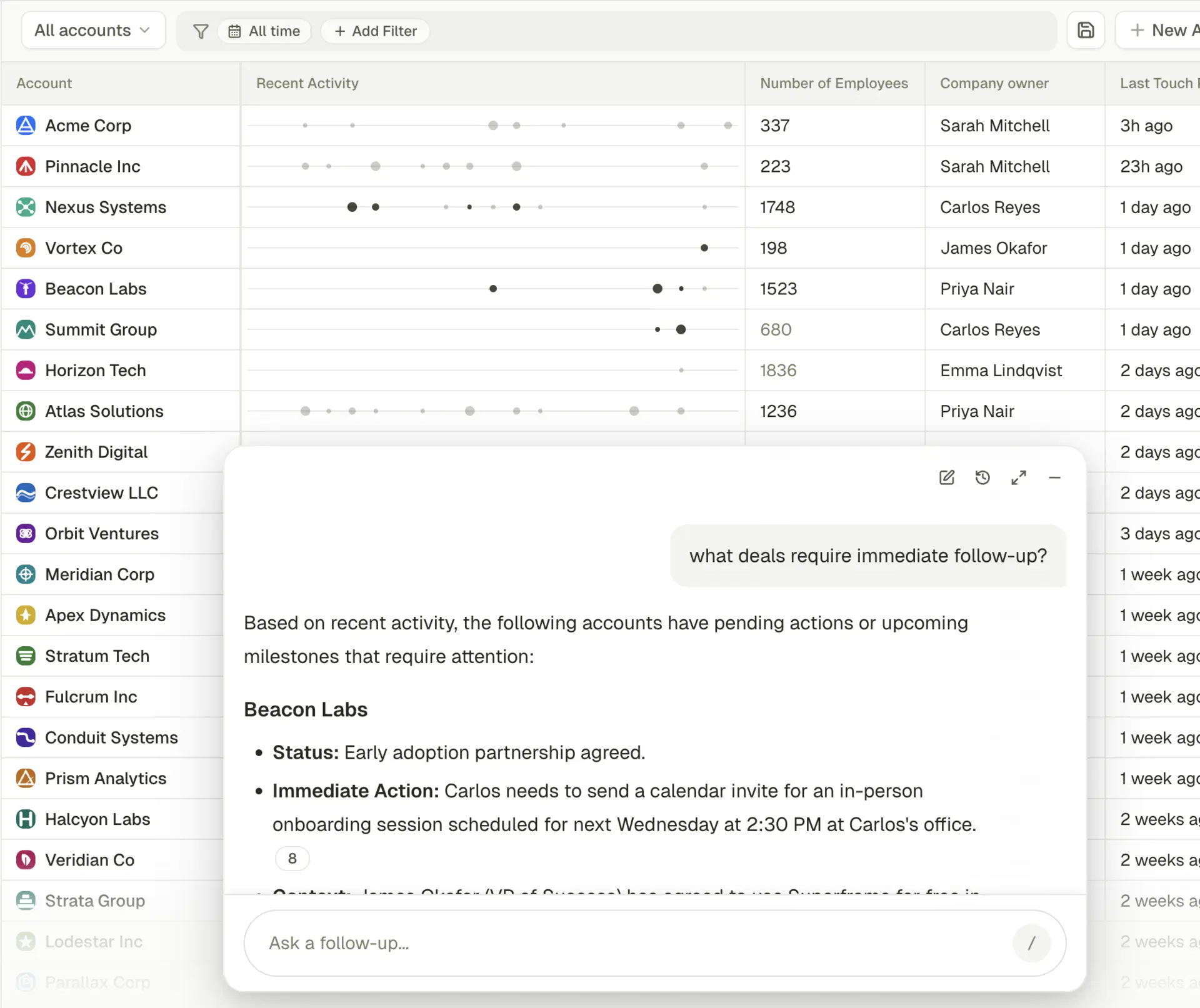
Task: Click the New button in toolbar
Action: (1159, 30)
